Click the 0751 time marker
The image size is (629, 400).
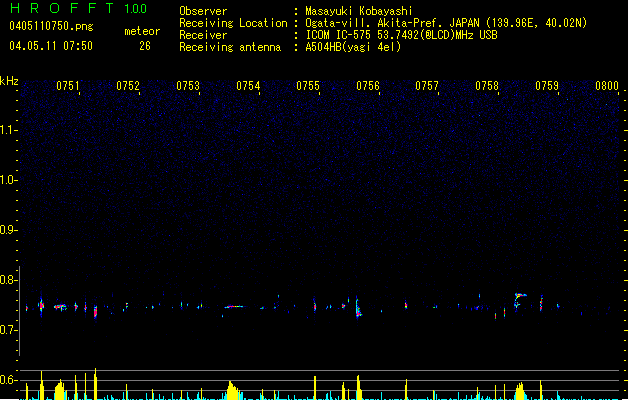pyautogui.click(x=68, y=86)
